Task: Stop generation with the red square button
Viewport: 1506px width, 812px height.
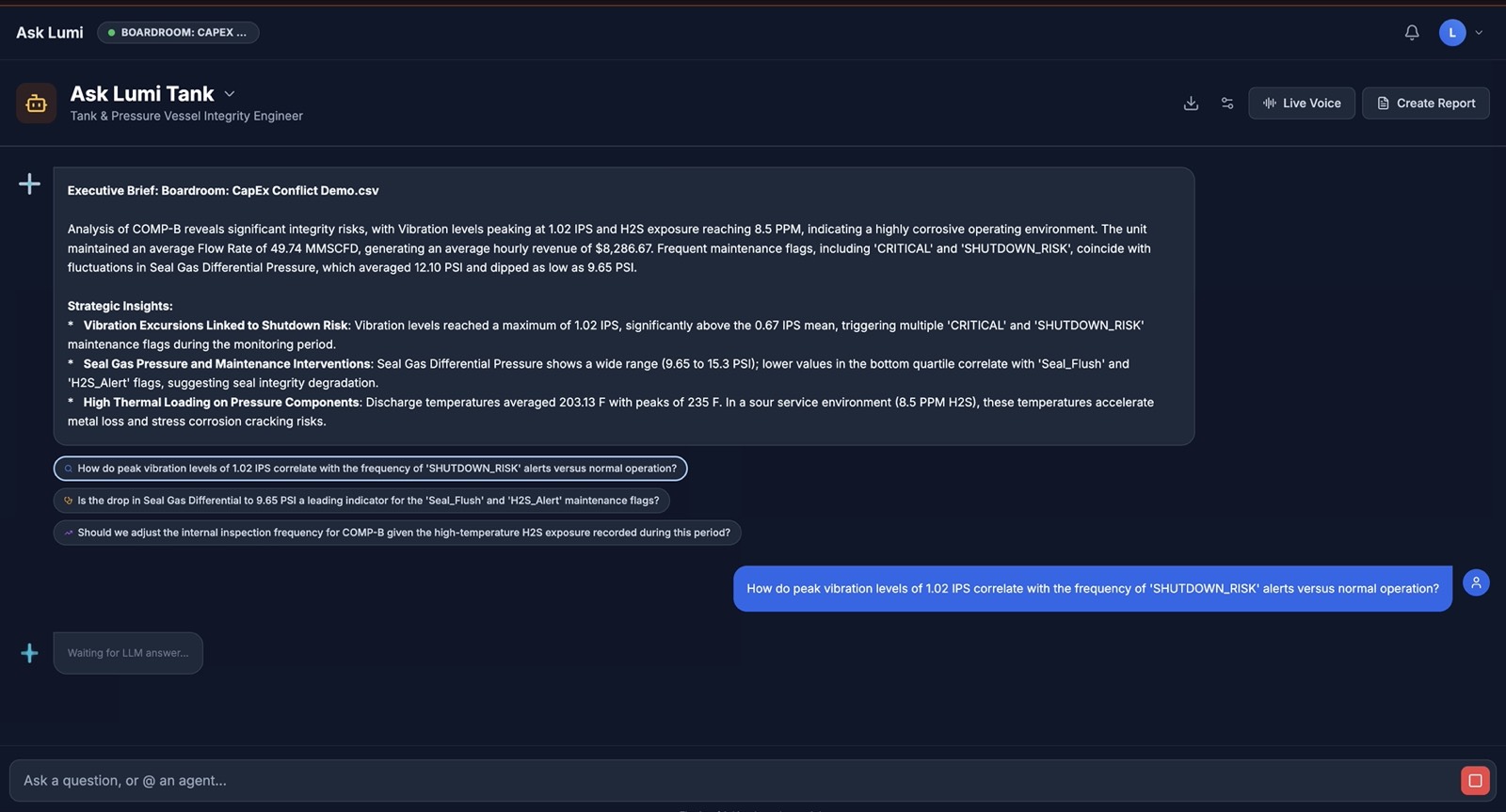Action: tap(1475, 781)
